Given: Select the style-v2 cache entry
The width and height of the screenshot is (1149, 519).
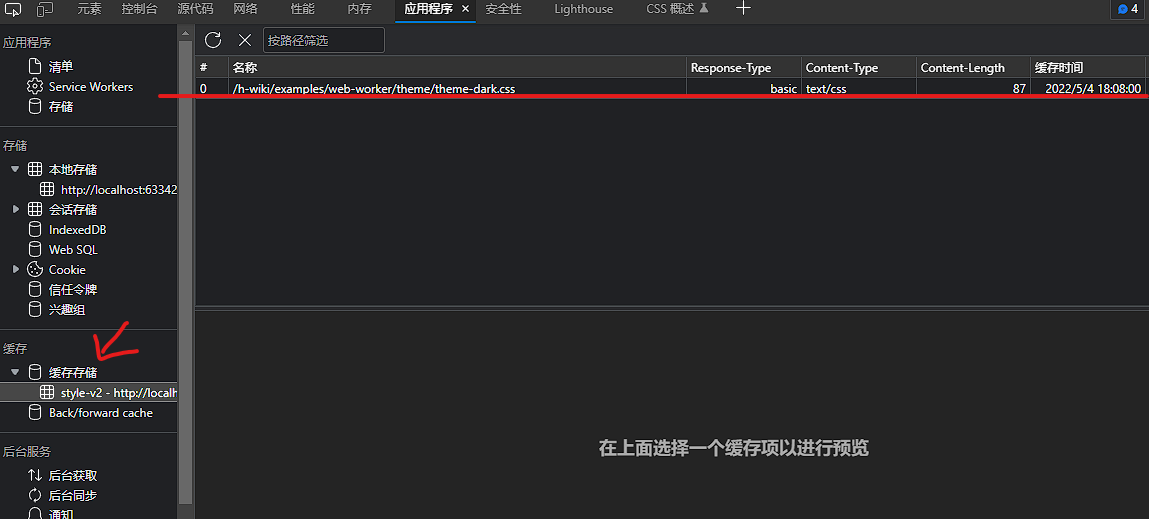Looking at the screenshot, I should point(89,392).
